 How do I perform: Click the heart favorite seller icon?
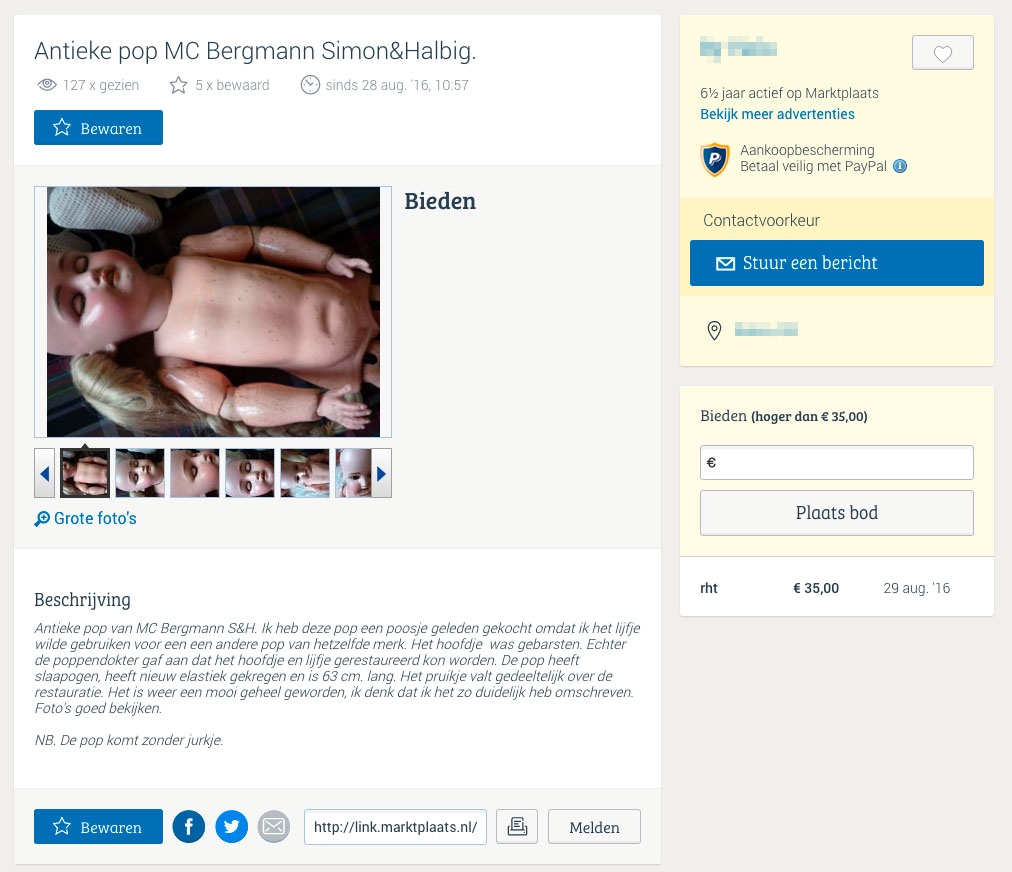point(942,53)
